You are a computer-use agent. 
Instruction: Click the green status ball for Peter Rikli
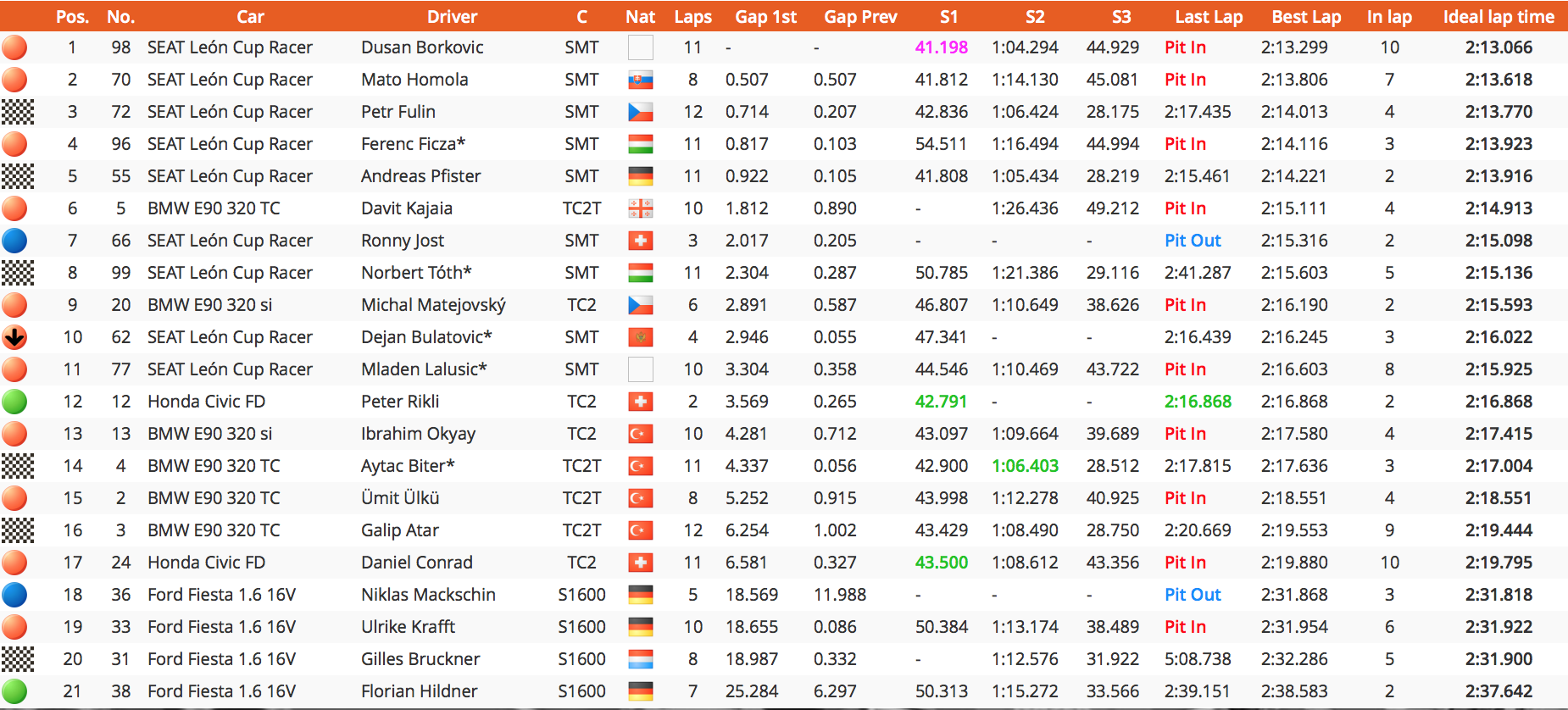point(14,402)
